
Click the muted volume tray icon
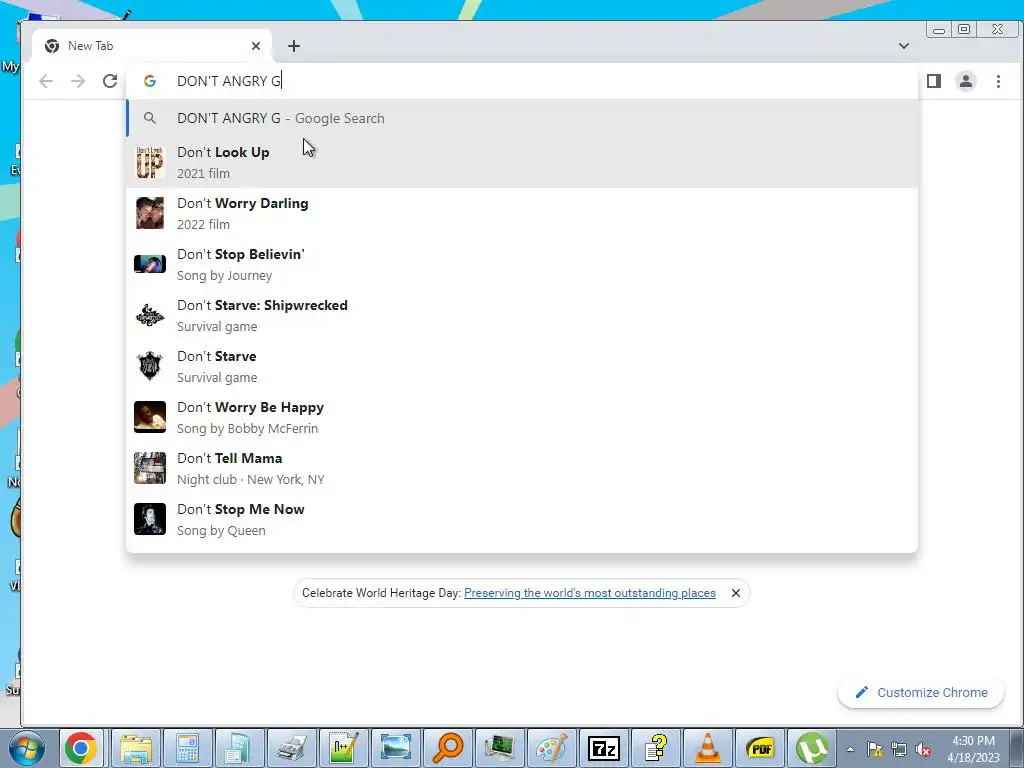point(923,750)
